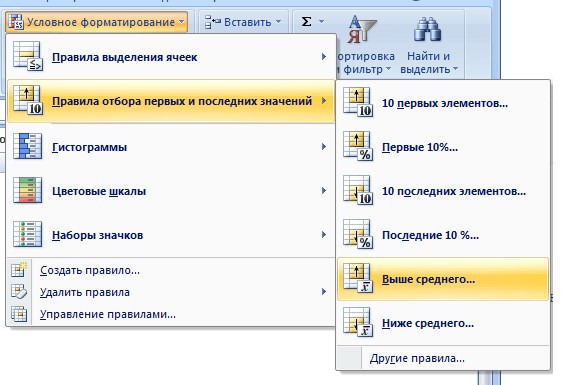Open Правила выделения ячеек submenu

[x=170, y=57]
